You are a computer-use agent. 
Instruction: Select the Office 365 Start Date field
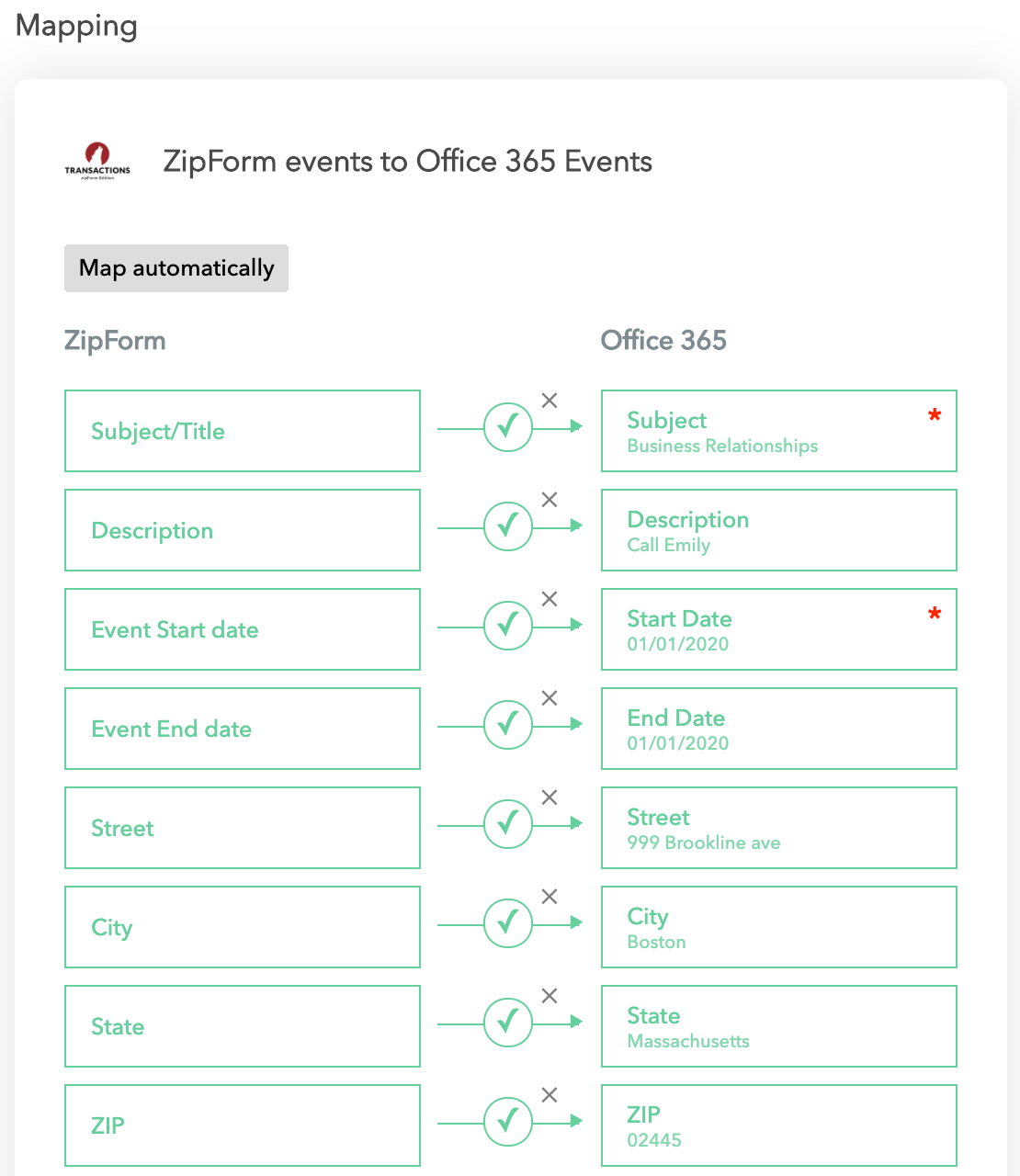(x=779, y=629)
